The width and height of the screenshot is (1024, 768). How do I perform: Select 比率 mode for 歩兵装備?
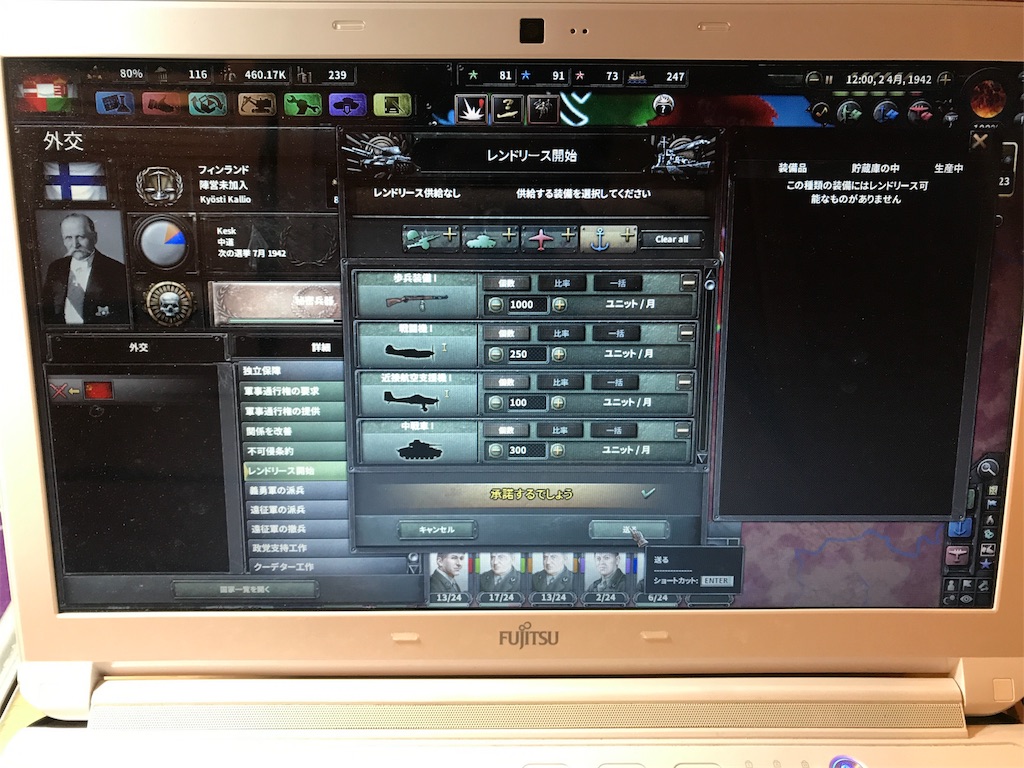562,283
